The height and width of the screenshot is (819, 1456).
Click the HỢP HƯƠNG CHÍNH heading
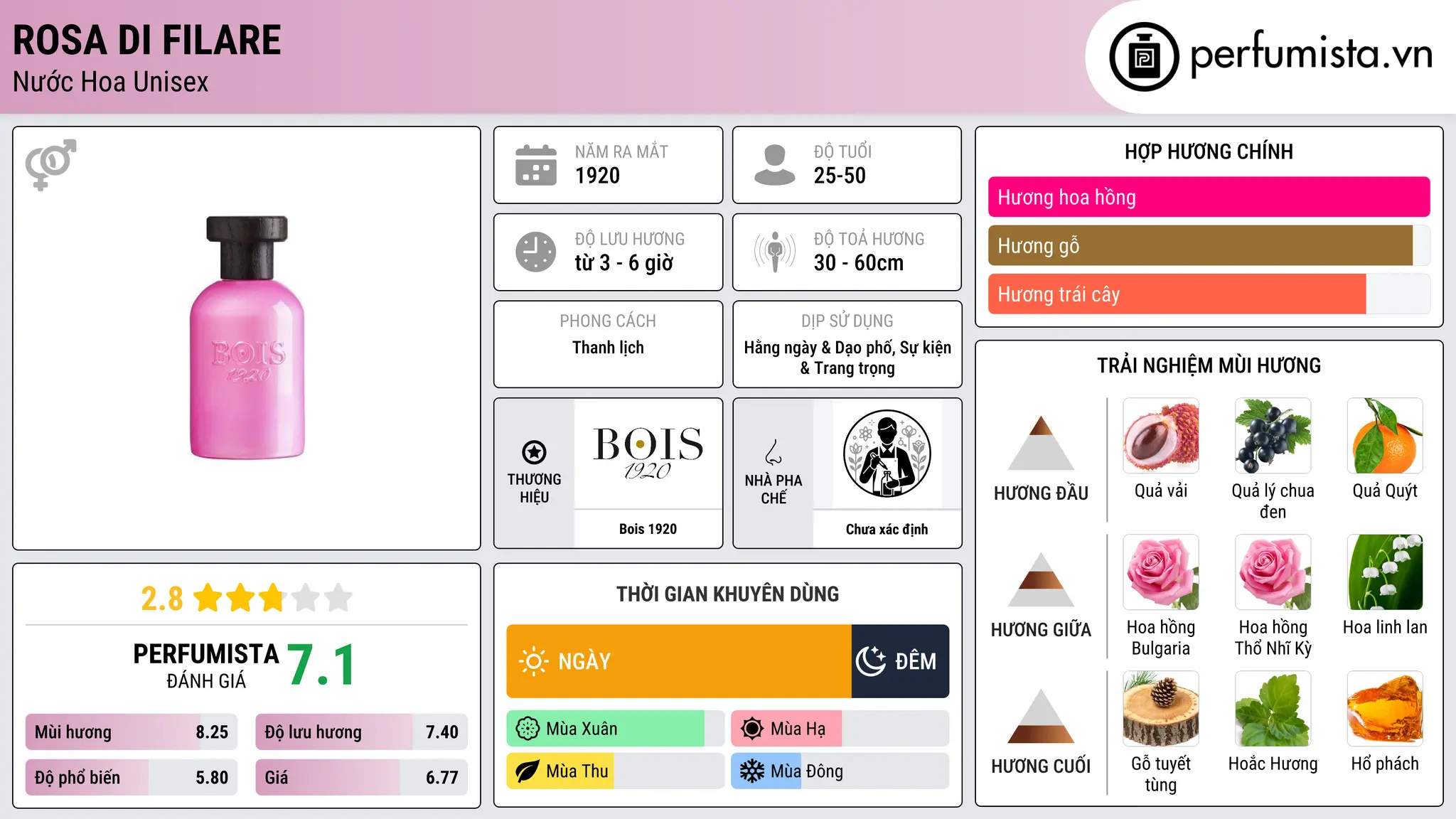click(x=1209, y=151)
